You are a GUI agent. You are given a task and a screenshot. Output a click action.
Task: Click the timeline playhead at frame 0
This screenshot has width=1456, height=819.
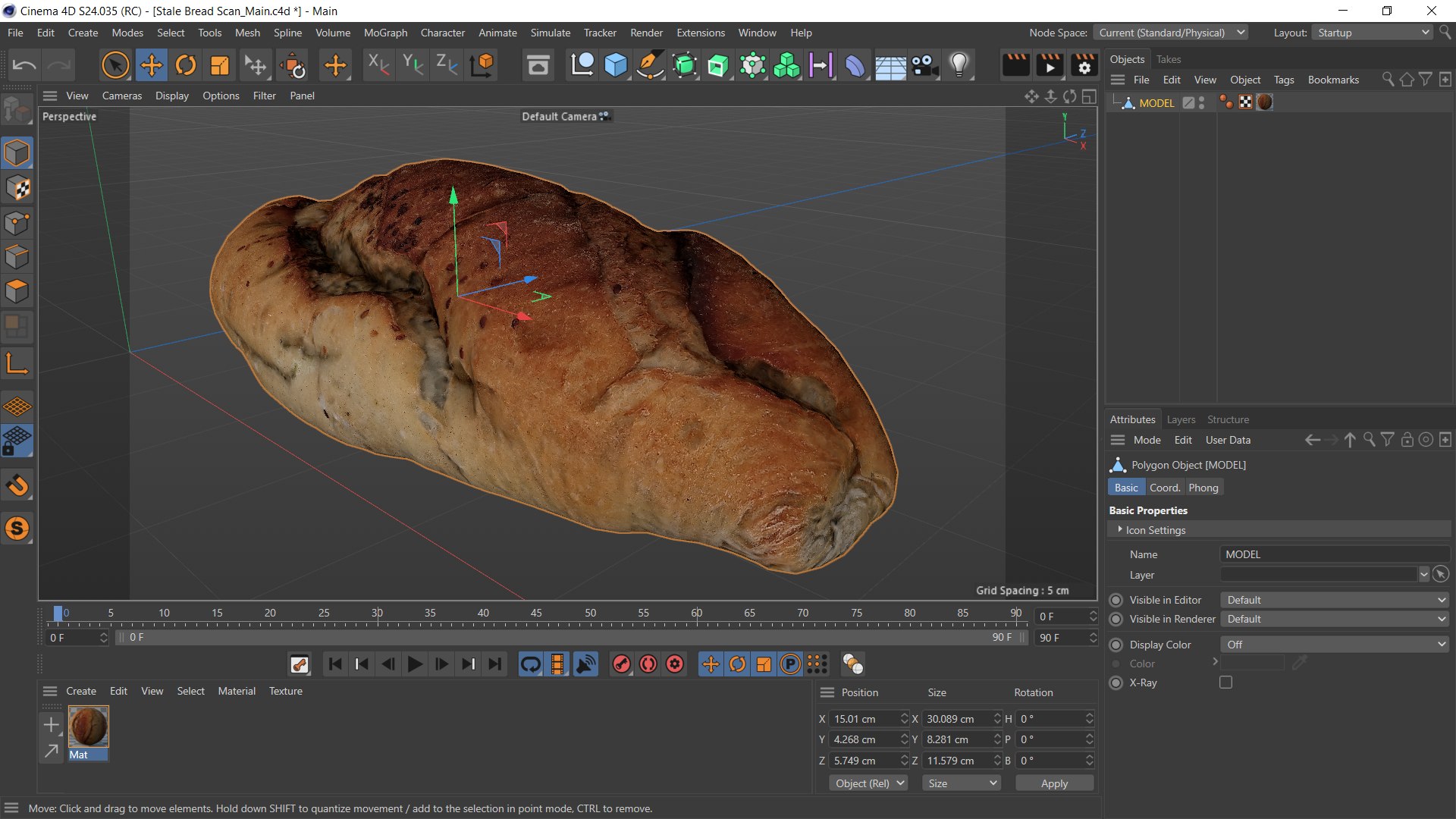pyautogui.click(x=58, y=613)
